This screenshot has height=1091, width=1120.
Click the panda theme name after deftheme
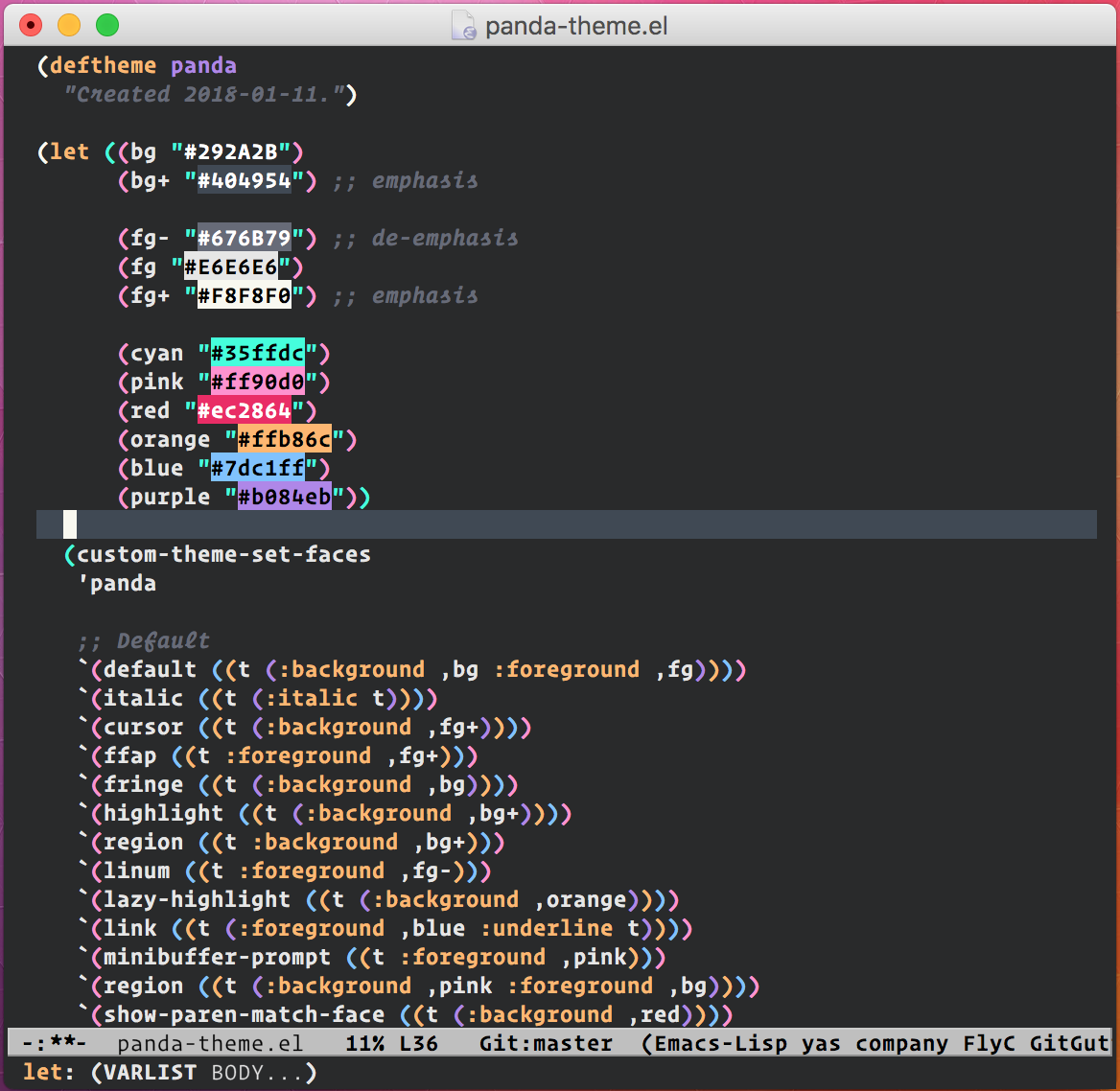(x=203, y=66)
